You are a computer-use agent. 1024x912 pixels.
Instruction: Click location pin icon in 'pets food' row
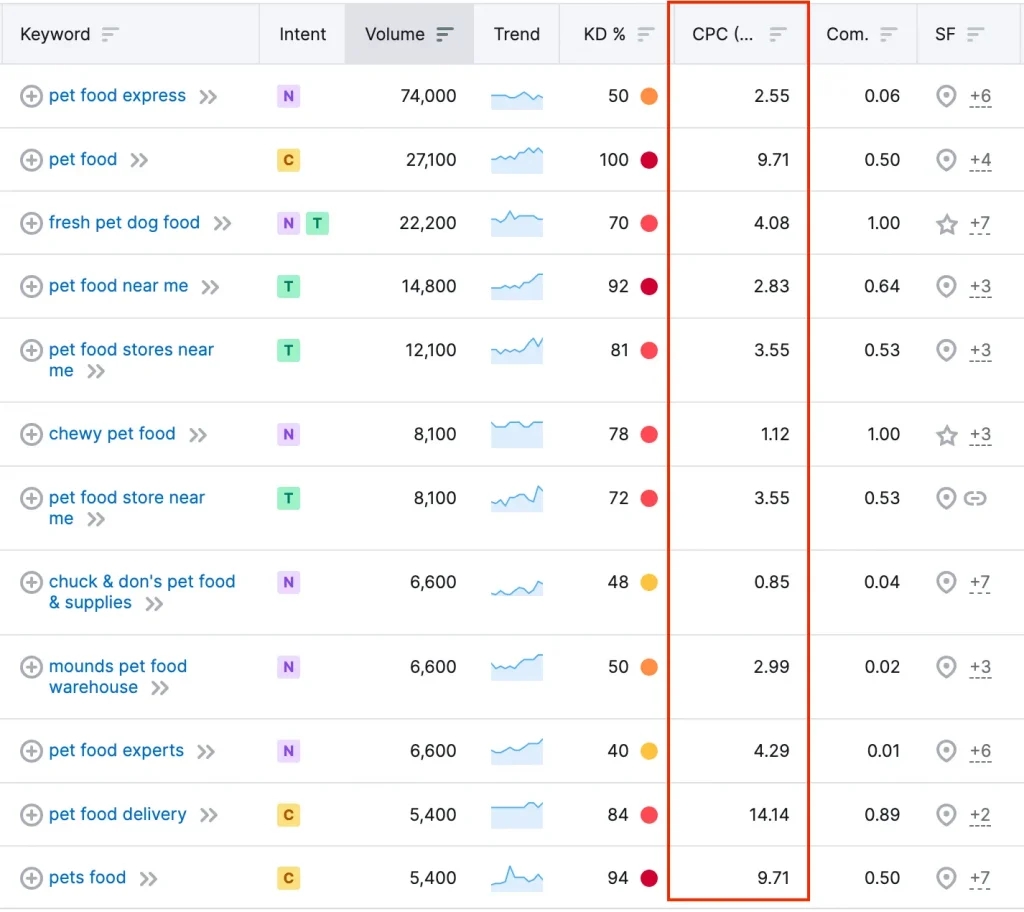pos(946,879)
